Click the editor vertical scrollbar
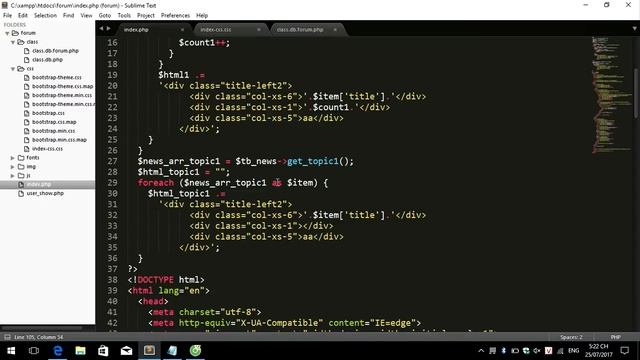Viewport: 640px width, 360px height. (x=636, y=94)
